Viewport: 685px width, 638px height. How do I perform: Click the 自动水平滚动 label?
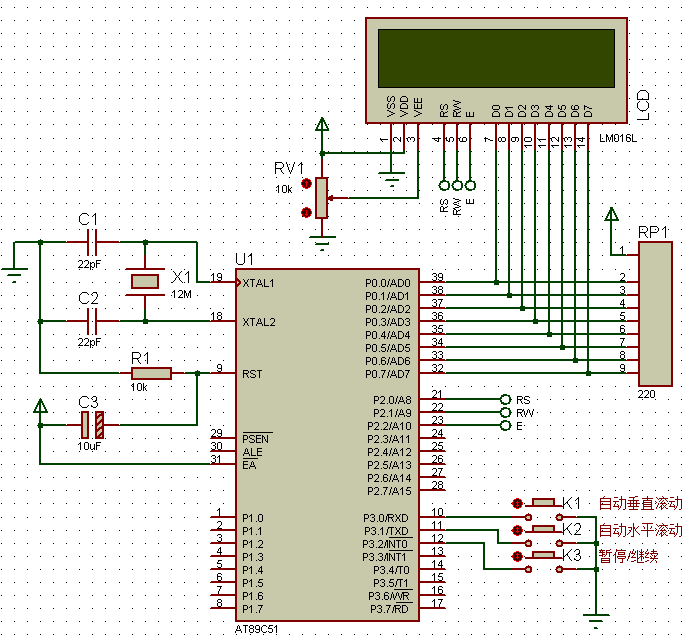[640, 530]
